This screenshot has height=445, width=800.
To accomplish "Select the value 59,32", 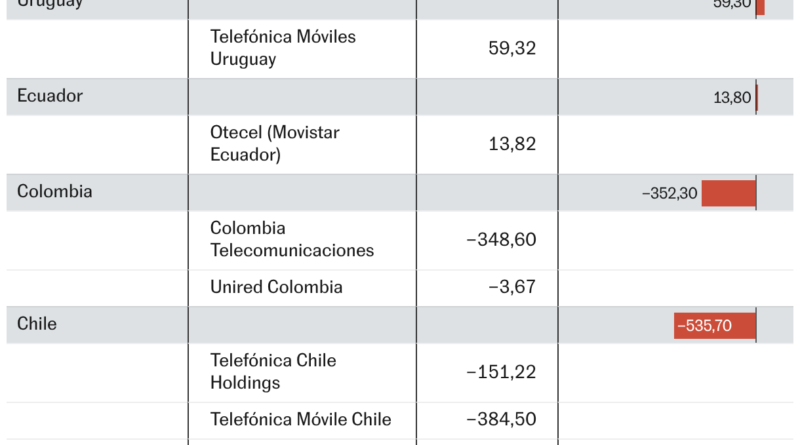I will (512, 48).
